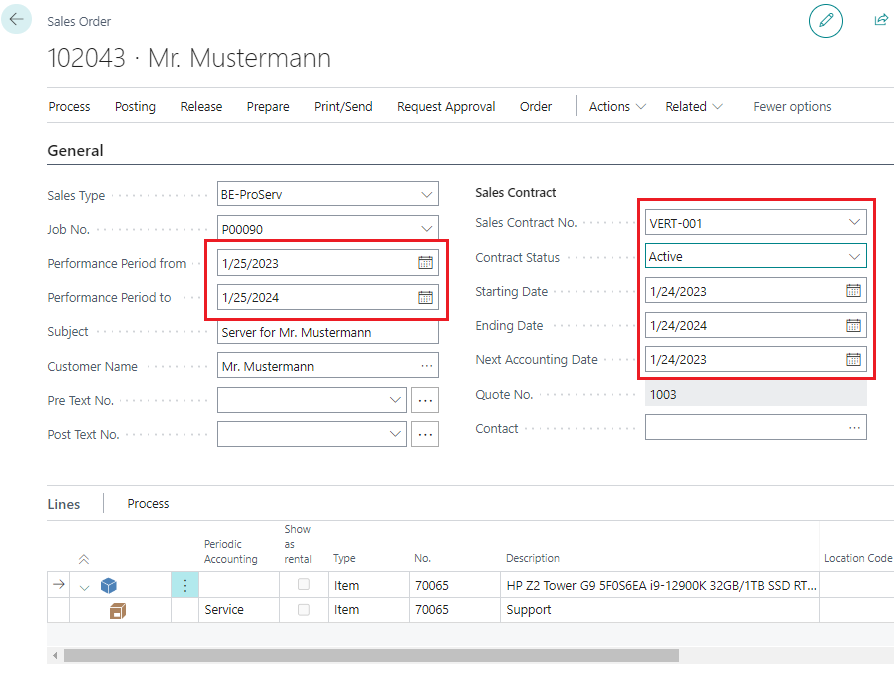Toggle Show as rental for HP Z2 line

(304, 584)
